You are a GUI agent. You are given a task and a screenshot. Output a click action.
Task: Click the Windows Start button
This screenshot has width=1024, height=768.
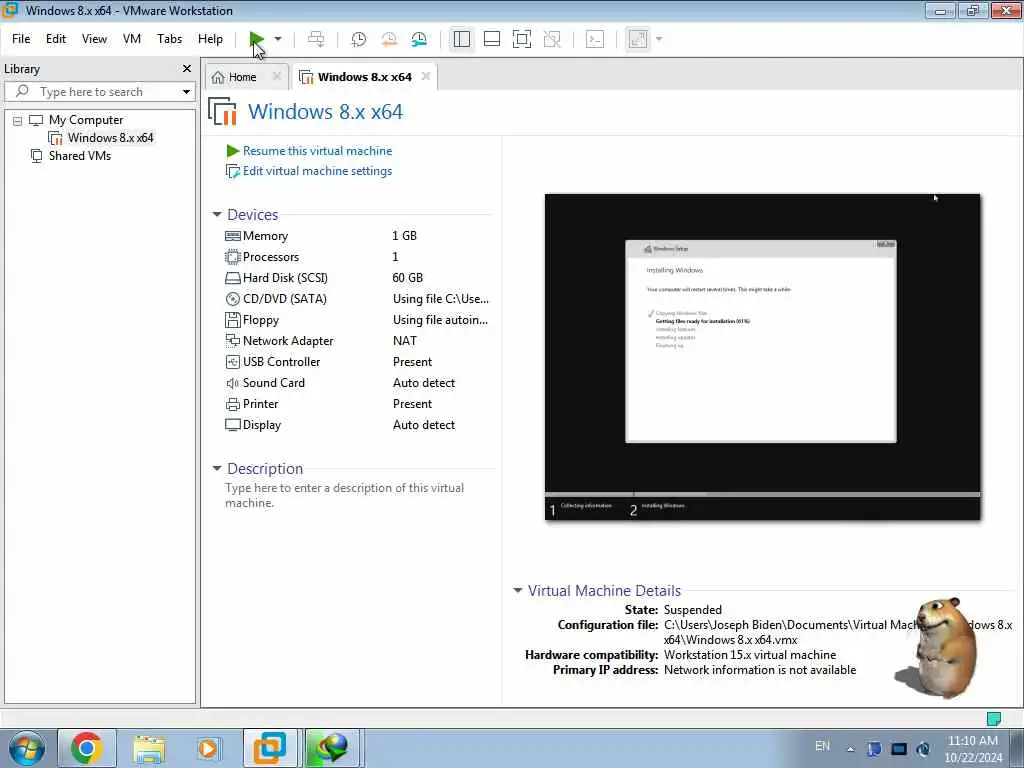27,748
